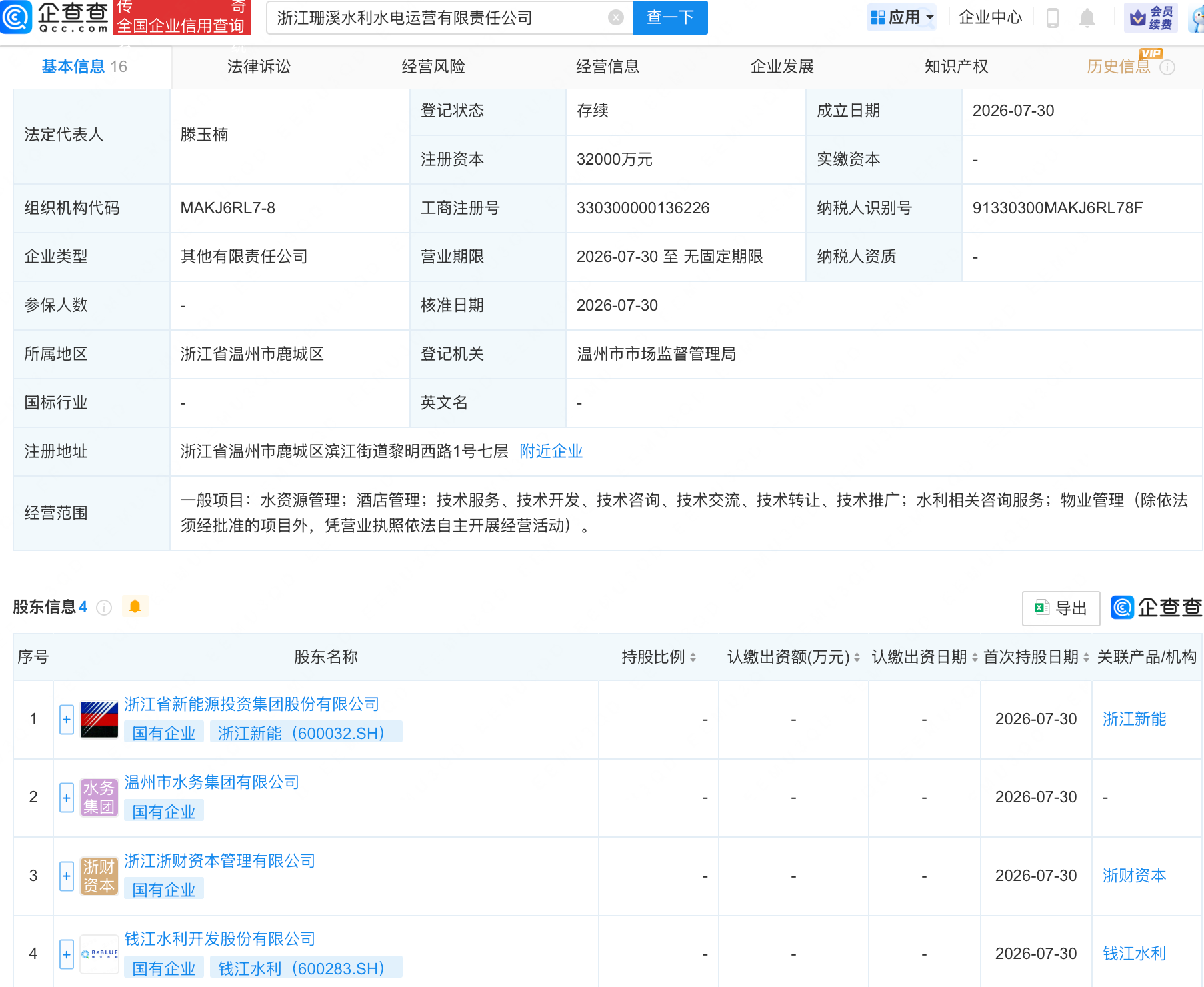Switch to 经营风险 tab
Screen dimensions: 1204x987
[433, 67]
